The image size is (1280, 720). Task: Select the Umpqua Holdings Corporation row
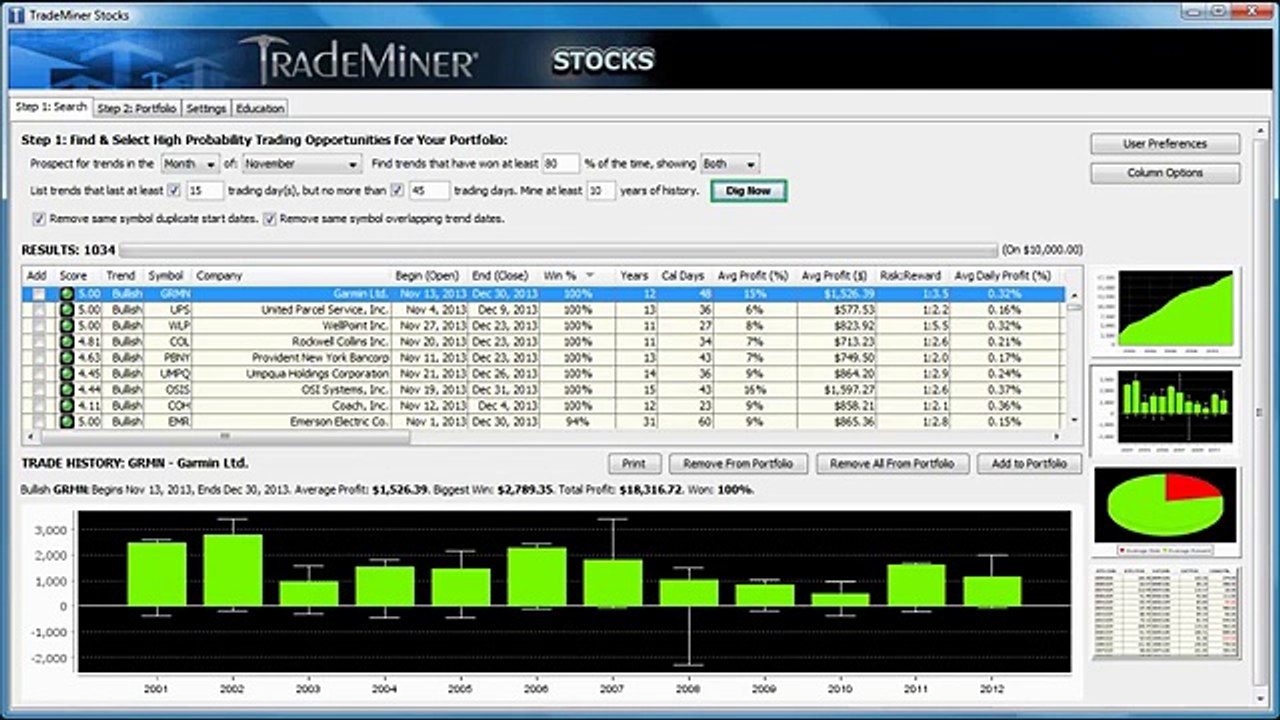pos(543,374)
